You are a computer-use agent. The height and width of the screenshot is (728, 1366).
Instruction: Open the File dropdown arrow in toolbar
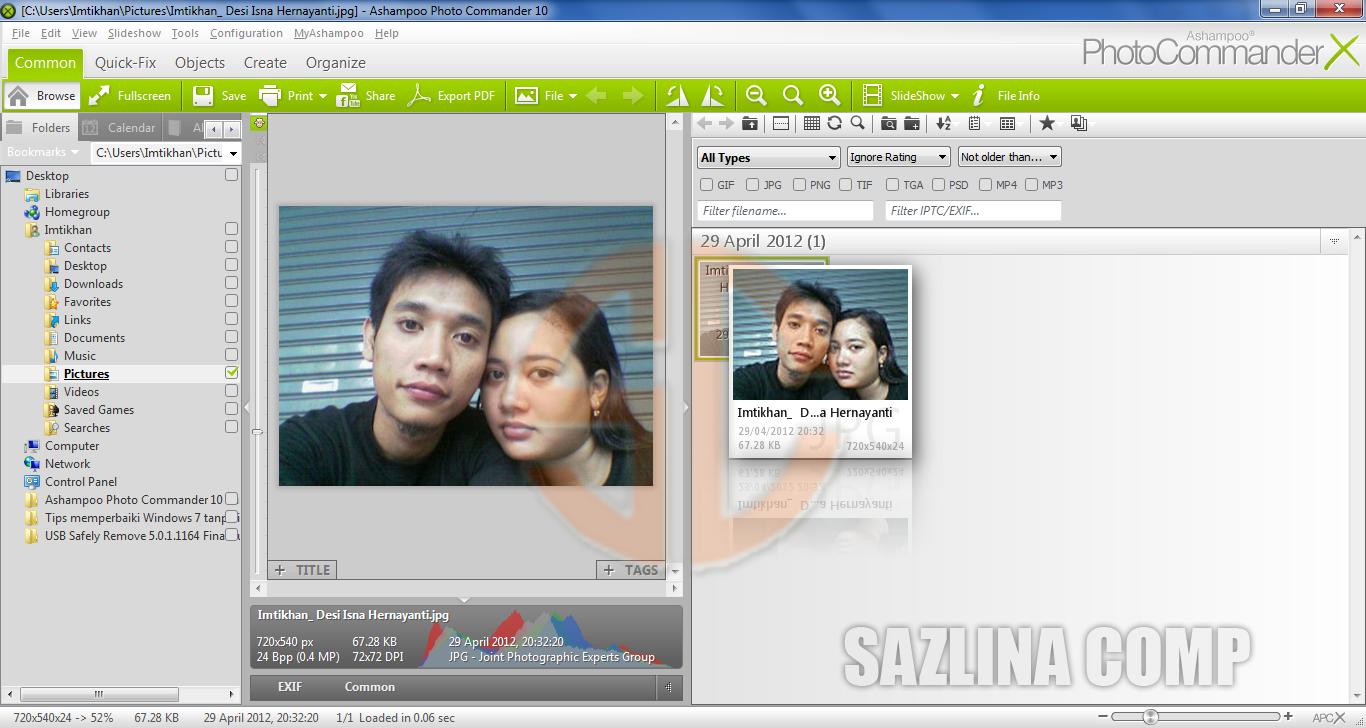pyautogui.click(x=572, y=96)
